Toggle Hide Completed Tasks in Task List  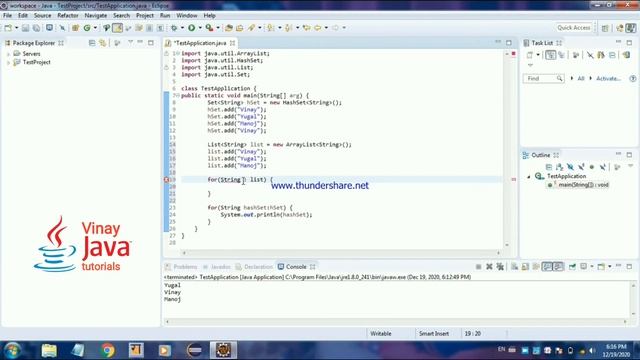pos(590,55)
